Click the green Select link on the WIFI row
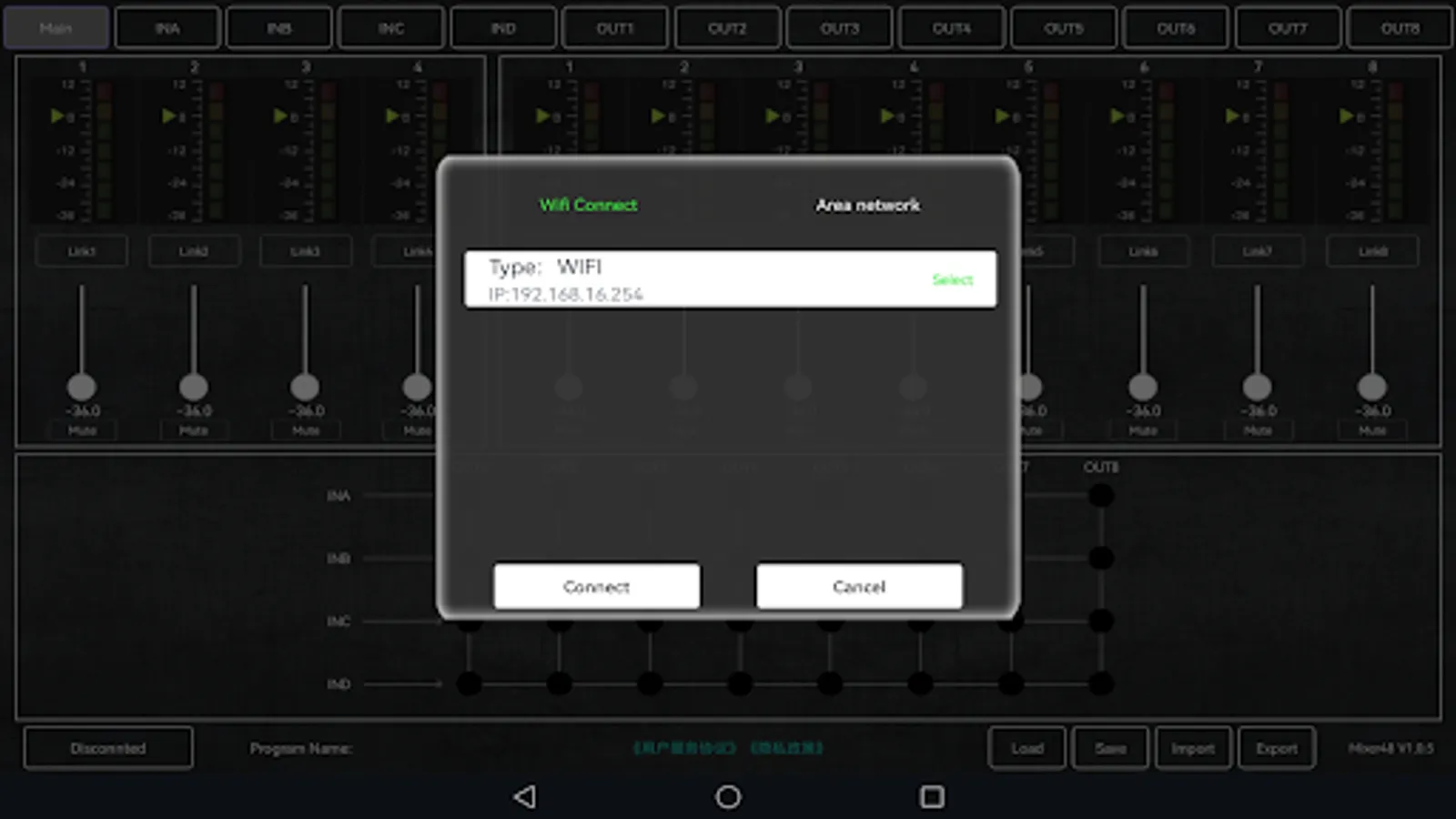Viewport: 1456px width, 819px height. [953, 279]
